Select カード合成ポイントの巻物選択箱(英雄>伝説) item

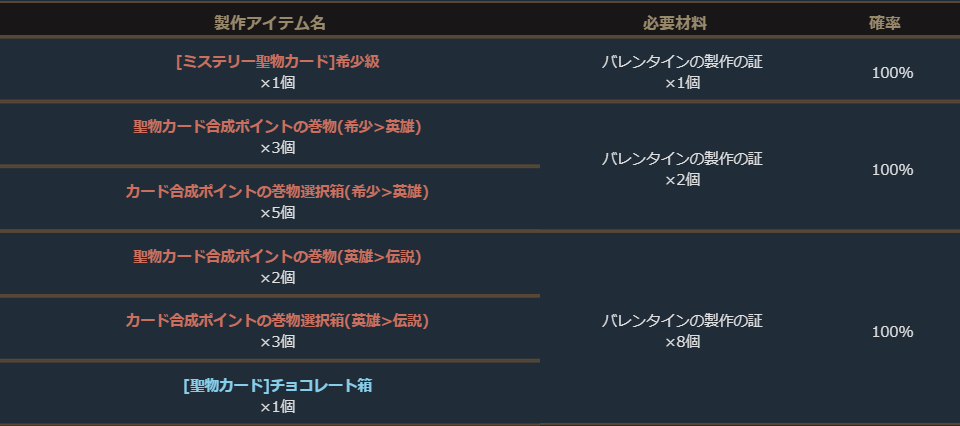(x=277, y=321)
